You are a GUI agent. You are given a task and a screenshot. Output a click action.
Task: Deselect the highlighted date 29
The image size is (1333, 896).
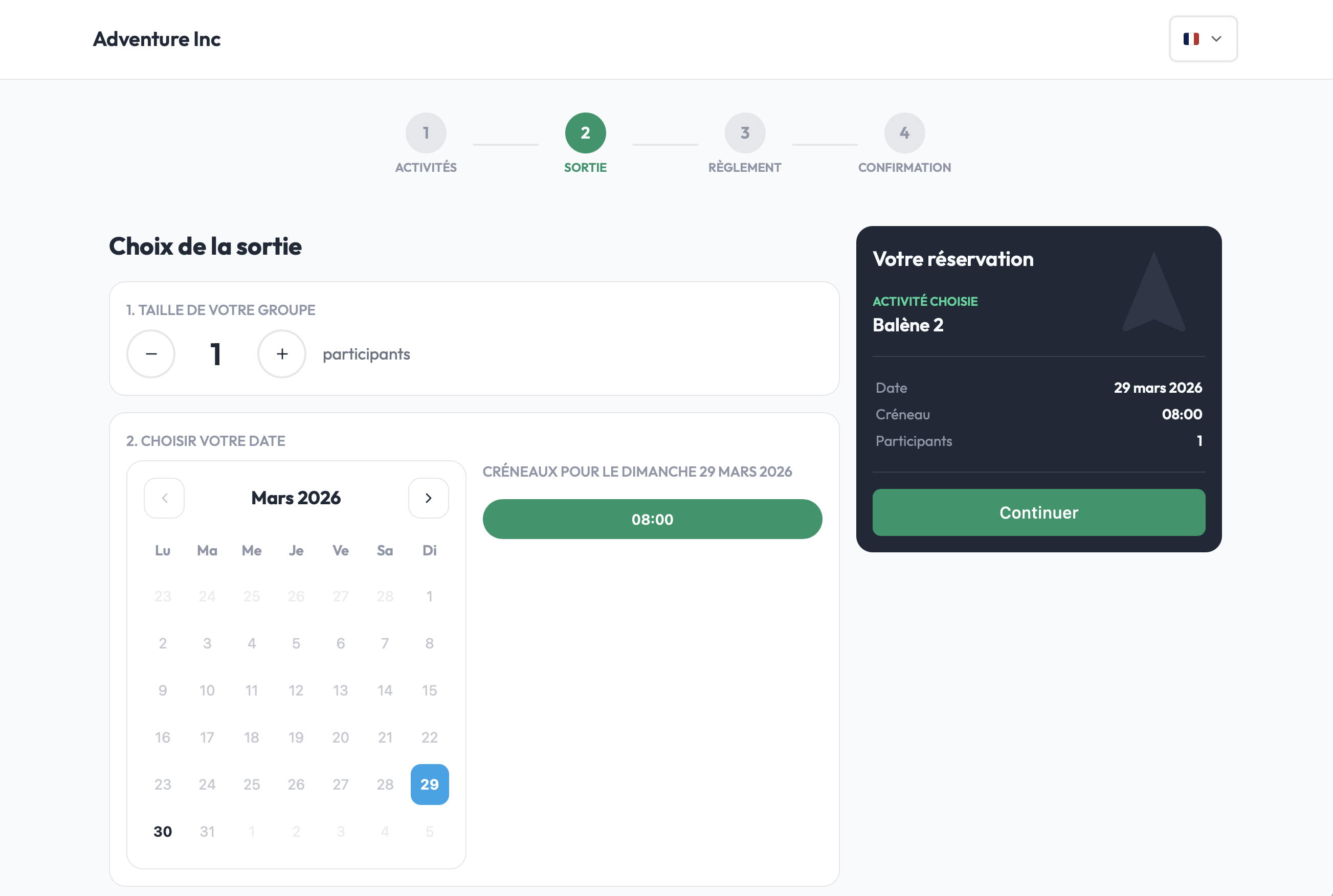[429, 785]
